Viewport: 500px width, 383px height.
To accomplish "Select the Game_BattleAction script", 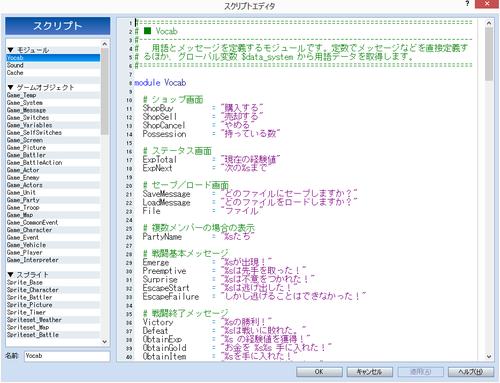I will tap(53, 162).
